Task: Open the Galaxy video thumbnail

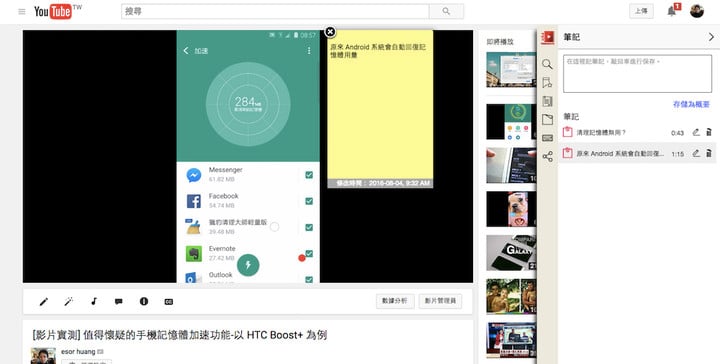Action: click(x=511, y=252)
